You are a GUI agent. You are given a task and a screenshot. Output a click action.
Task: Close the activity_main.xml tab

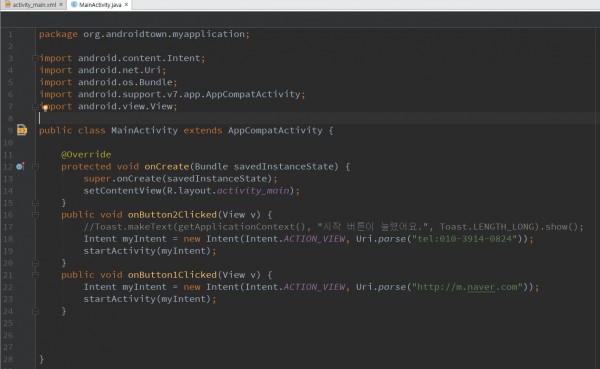click(61, 5)
